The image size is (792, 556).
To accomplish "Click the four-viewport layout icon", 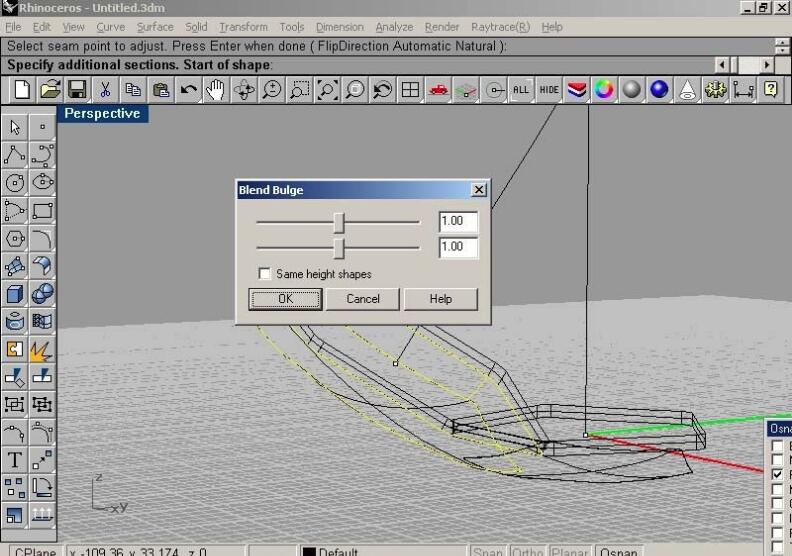I will point(410,90).
